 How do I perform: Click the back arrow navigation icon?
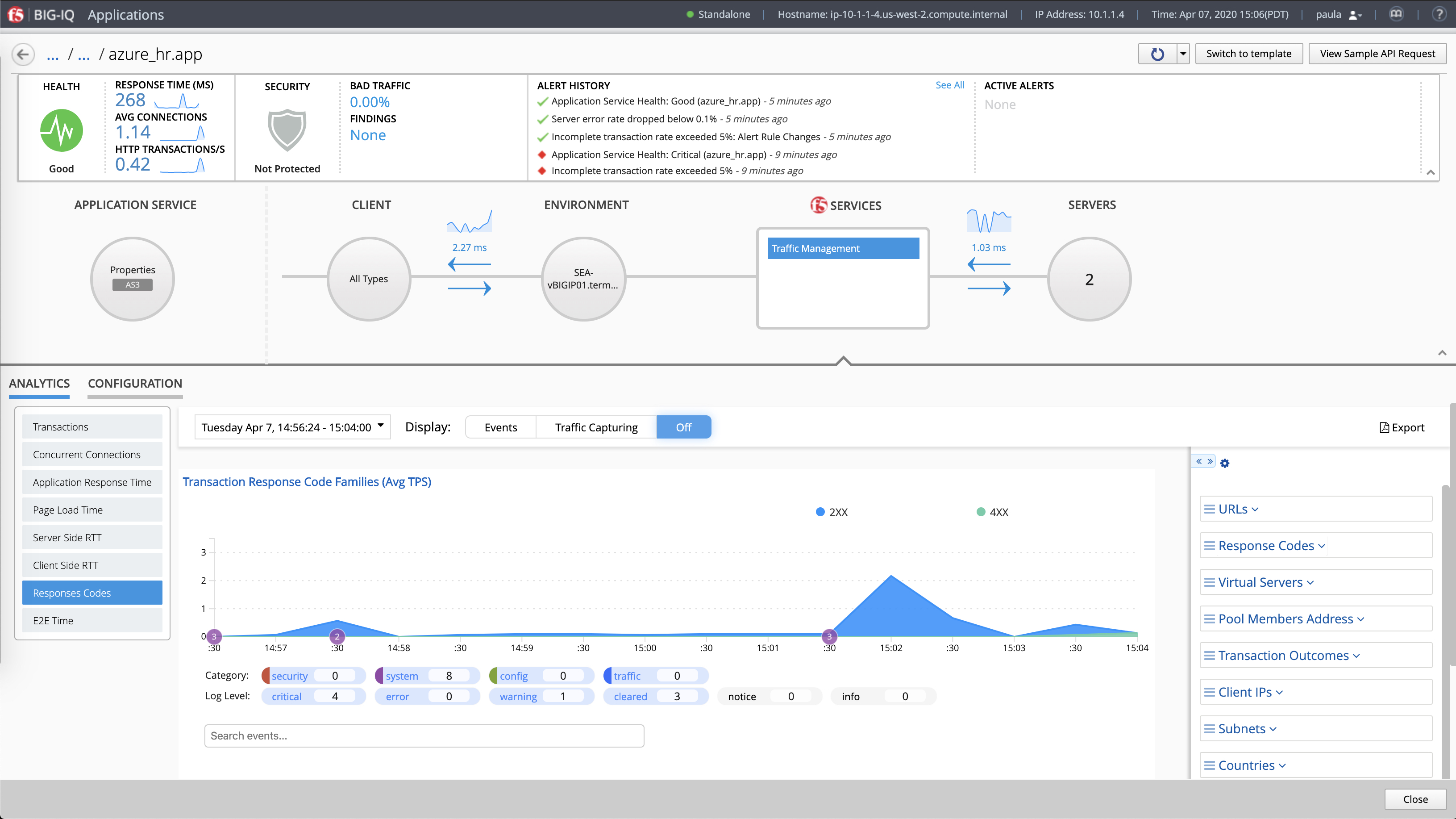point(23,54)
